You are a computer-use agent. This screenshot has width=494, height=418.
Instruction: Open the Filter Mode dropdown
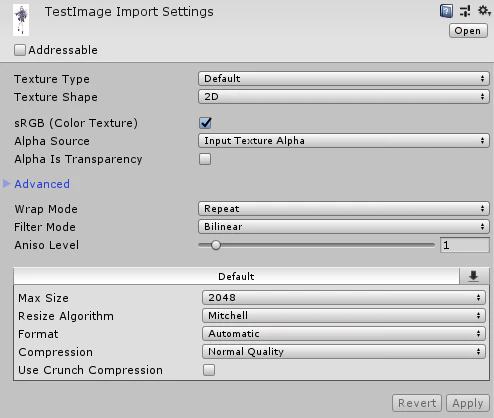(x=344, y=227)
